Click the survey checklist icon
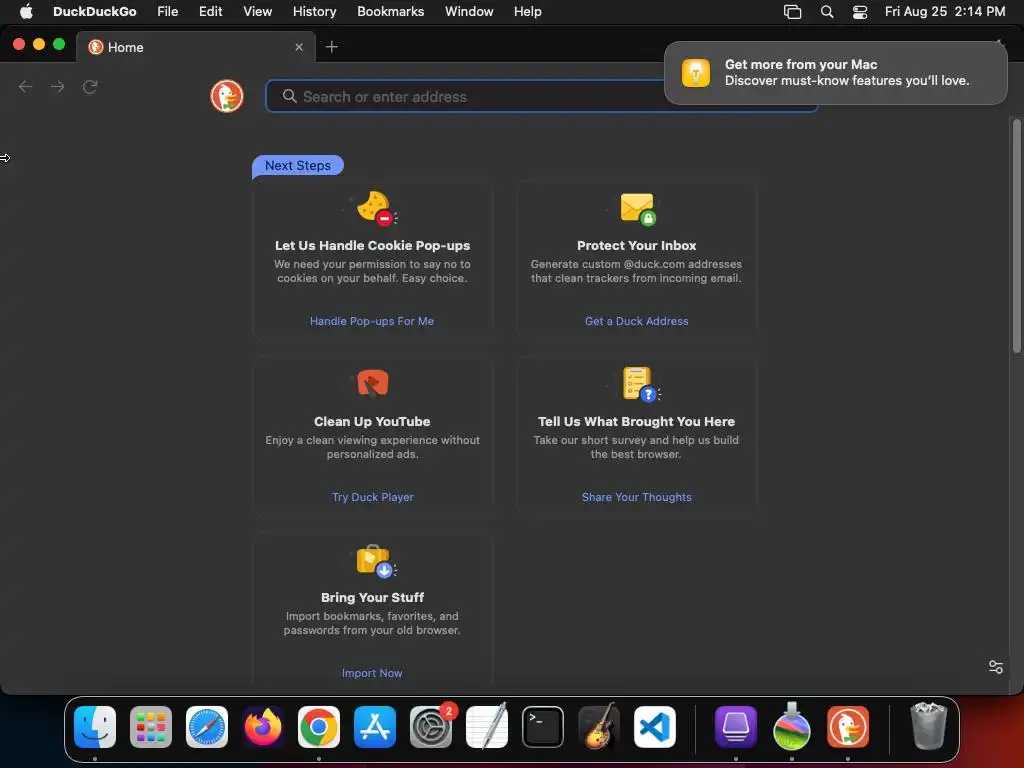Image resolution: width=1024 pixels, height=768 pixels. 639,384
